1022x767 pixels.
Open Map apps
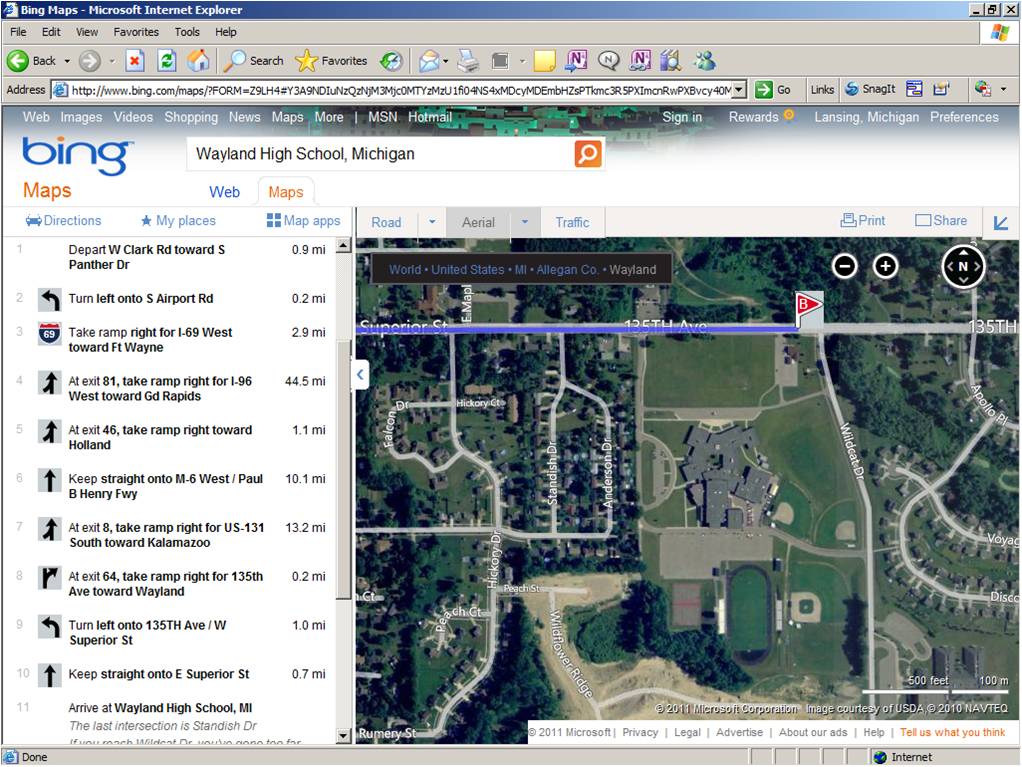click(304, 221)
